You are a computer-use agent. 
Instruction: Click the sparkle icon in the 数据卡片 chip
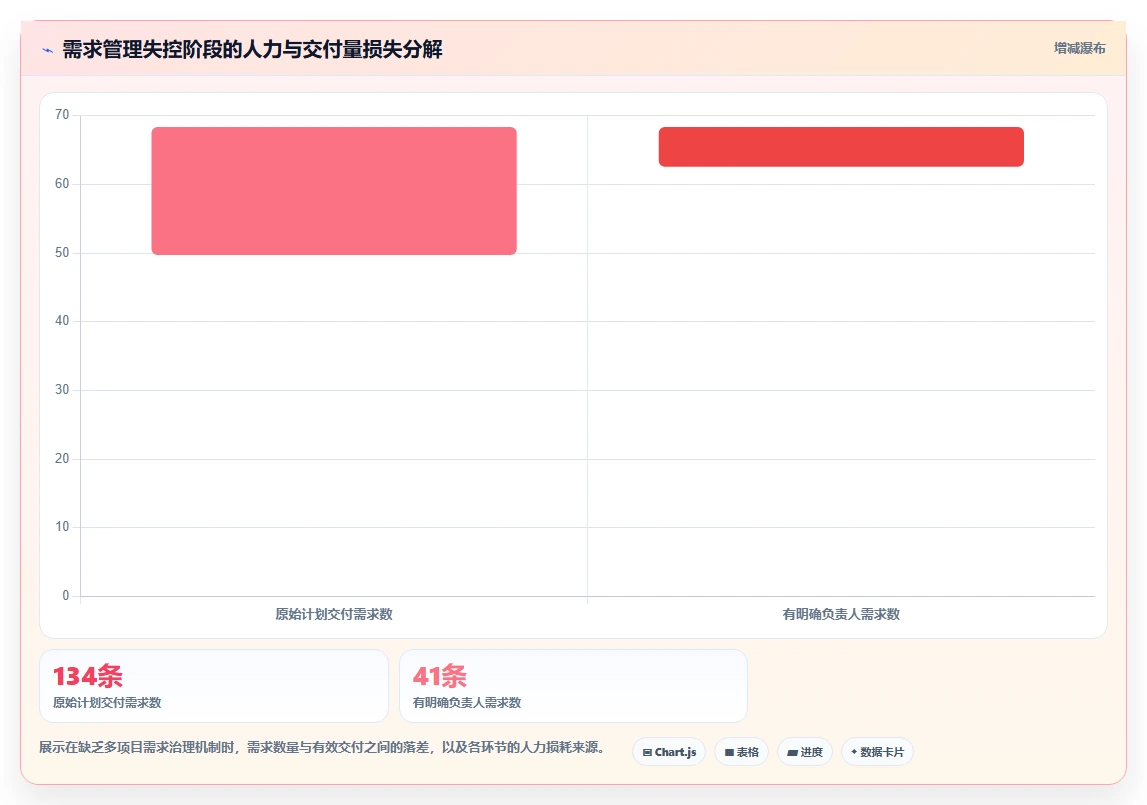click(854, 752)
